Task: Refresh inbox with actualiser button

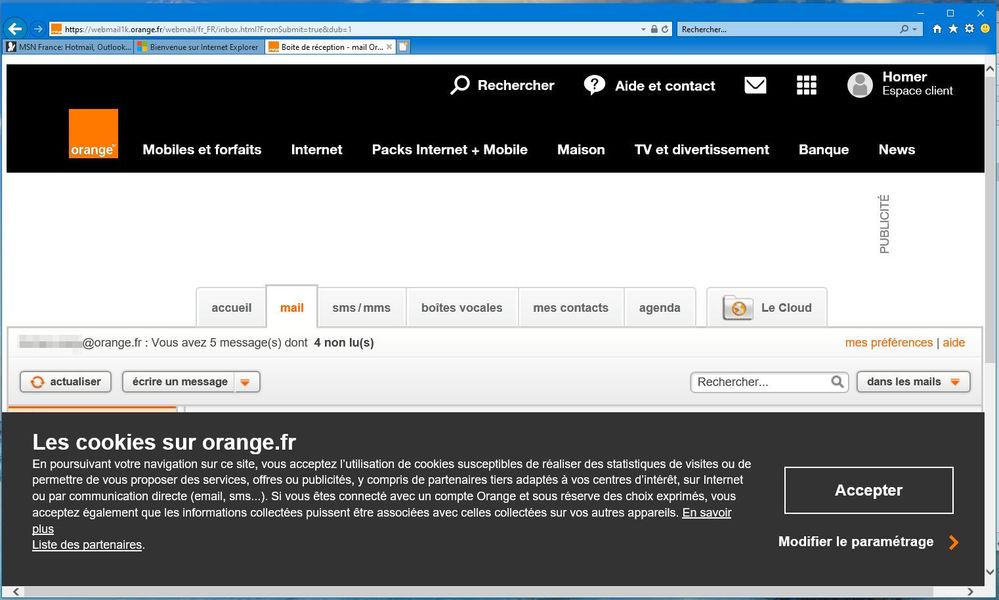Action: click(66, 382)
